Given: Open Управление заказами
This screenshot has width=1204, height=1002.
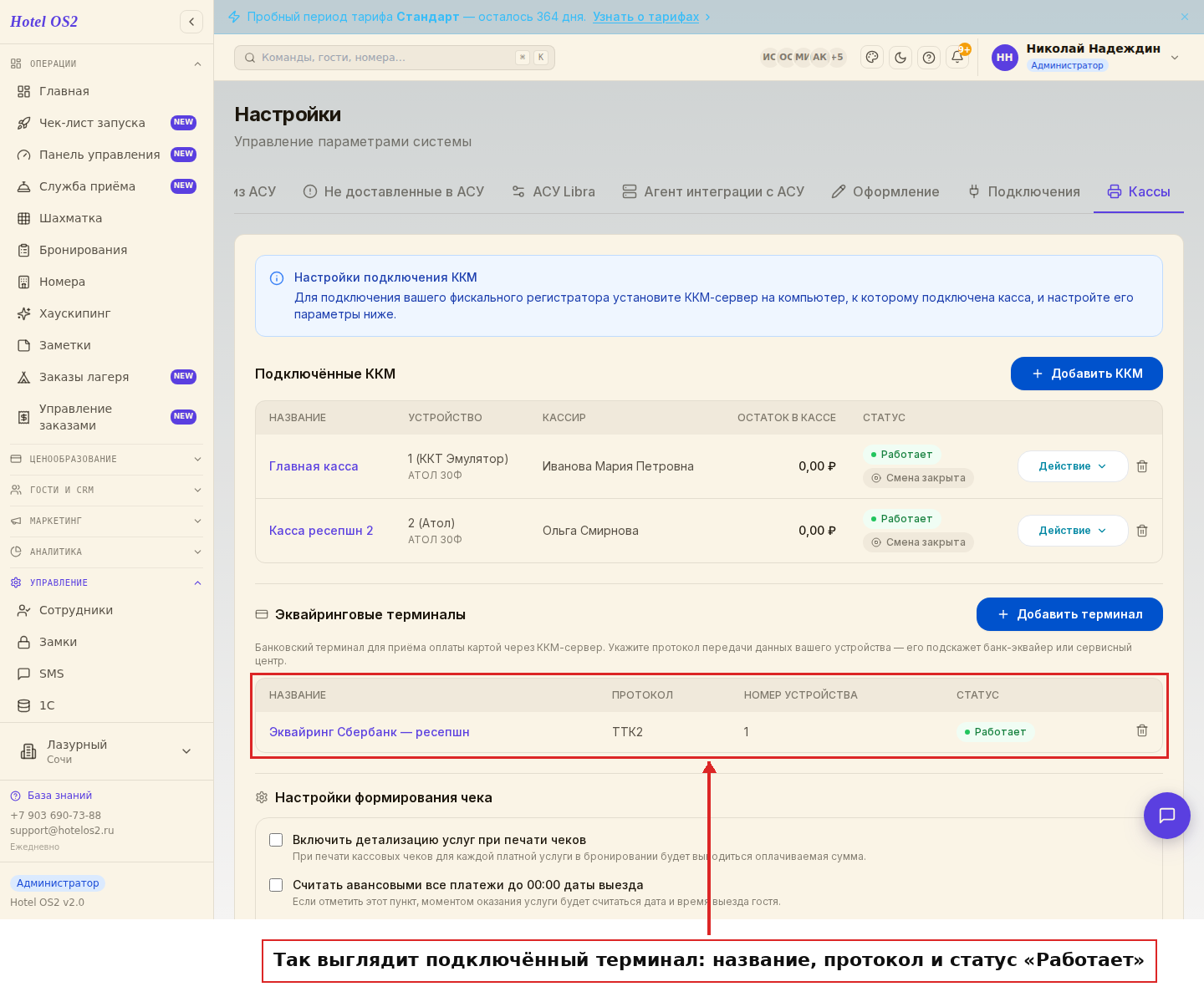Looking at the screenshot, I should 107,417.
